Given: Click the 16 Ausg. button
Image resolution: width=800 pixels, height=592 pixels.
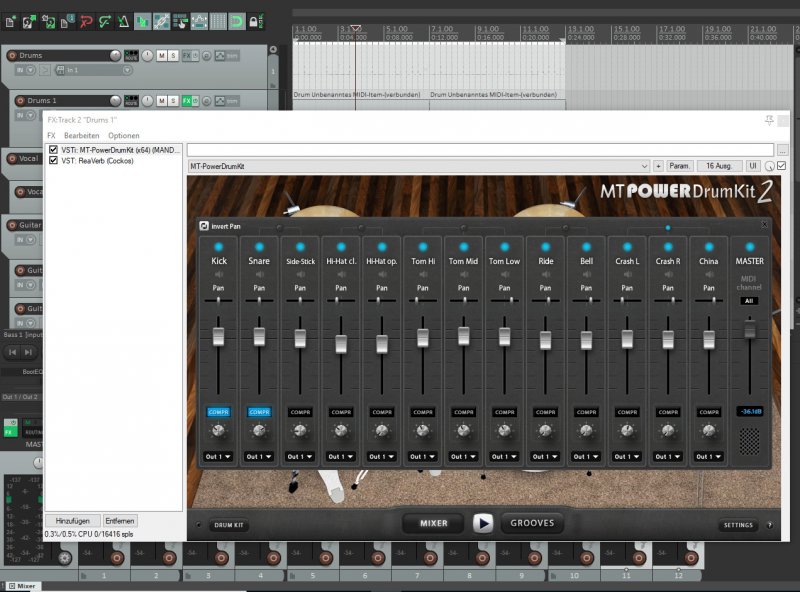Looking at the screenshot, I should pos(719,166).
